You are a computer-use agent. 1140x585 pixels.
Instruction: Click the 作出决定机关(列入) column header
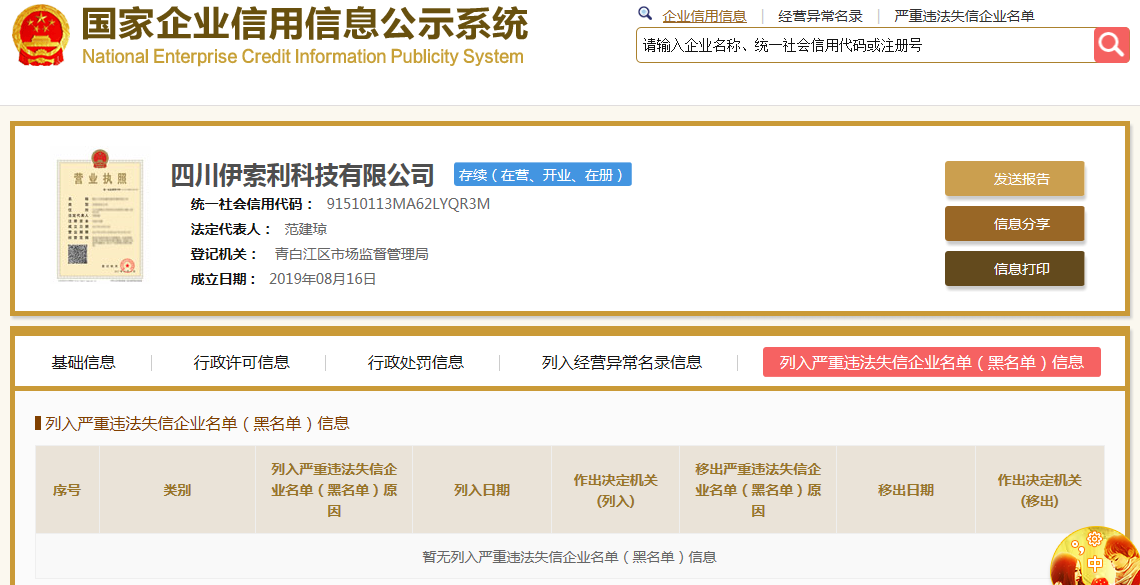click(x=615, y=490)
